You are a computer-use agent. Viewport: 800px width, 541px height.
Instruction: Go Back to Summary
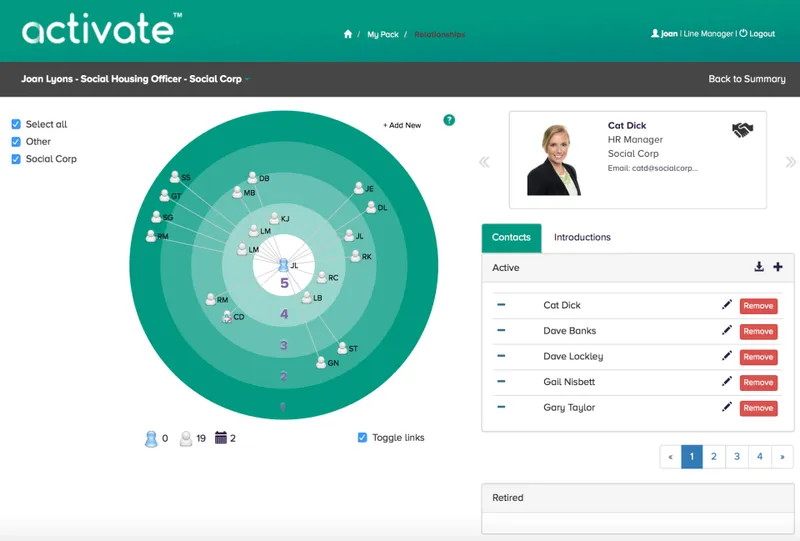pyautogui.click(x=747, y=79)
